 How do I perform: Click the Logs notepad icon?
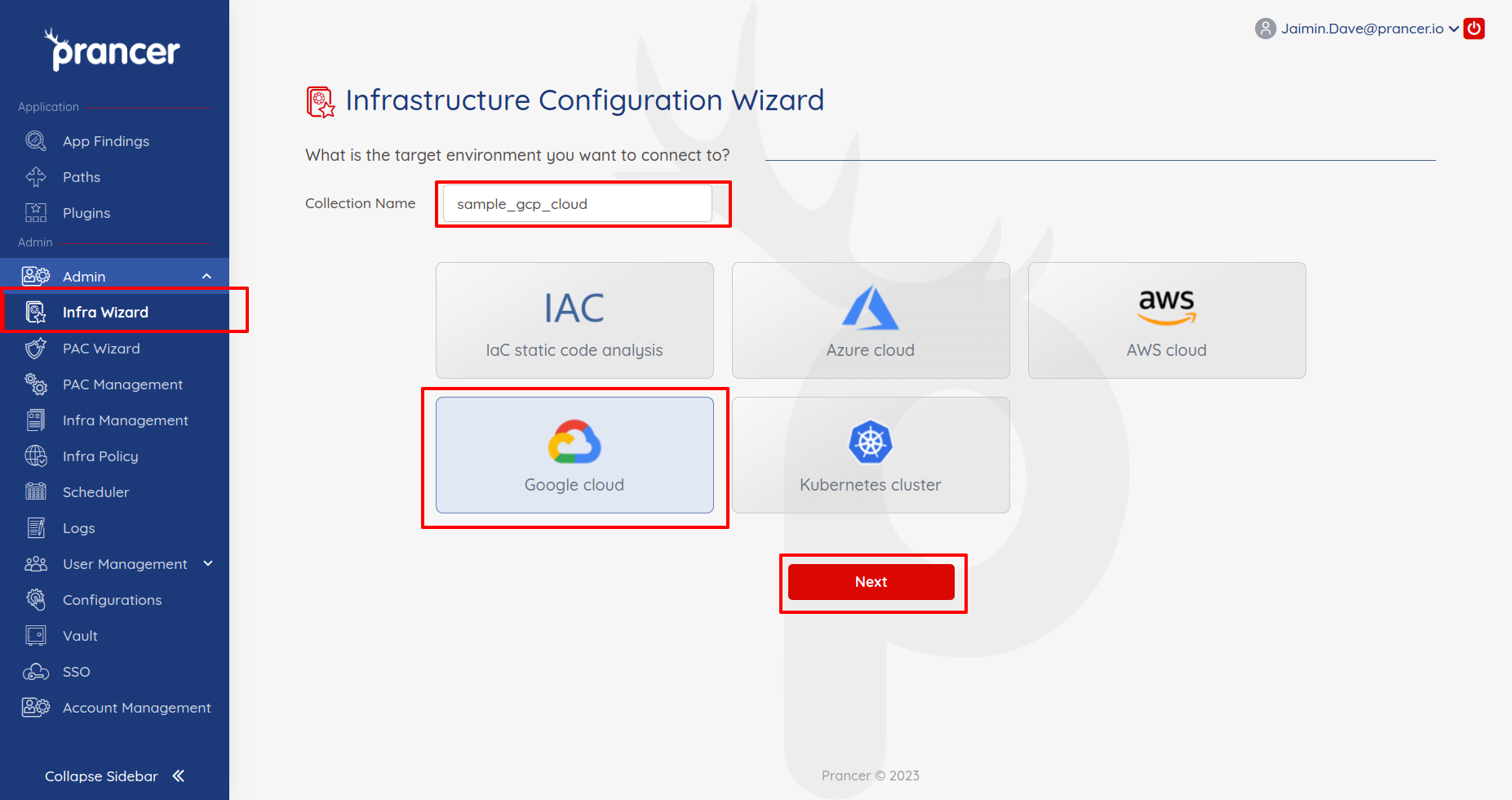tap(36, 528)
